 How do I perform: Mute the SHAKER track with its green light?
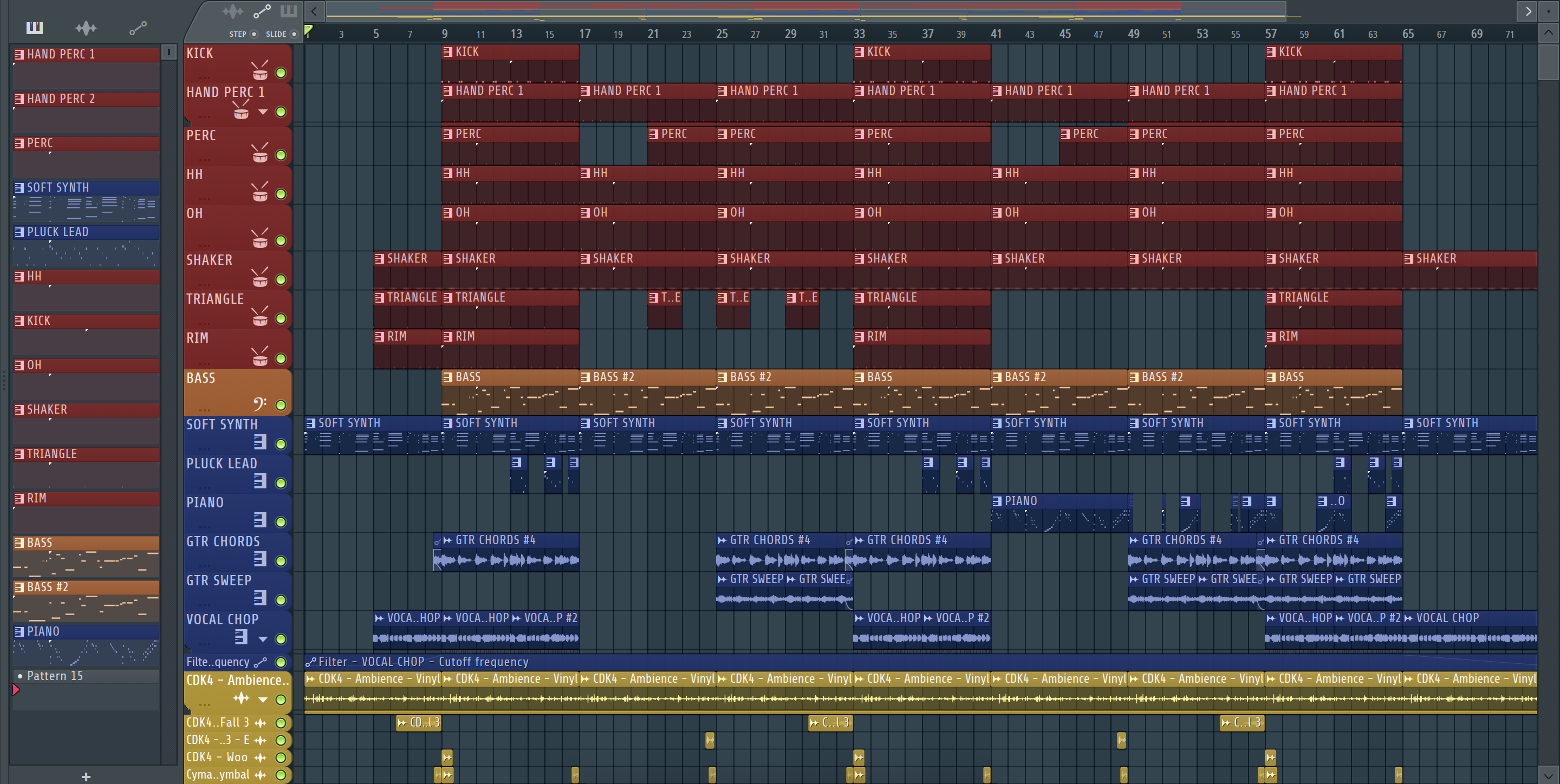[x=281, y=280]
